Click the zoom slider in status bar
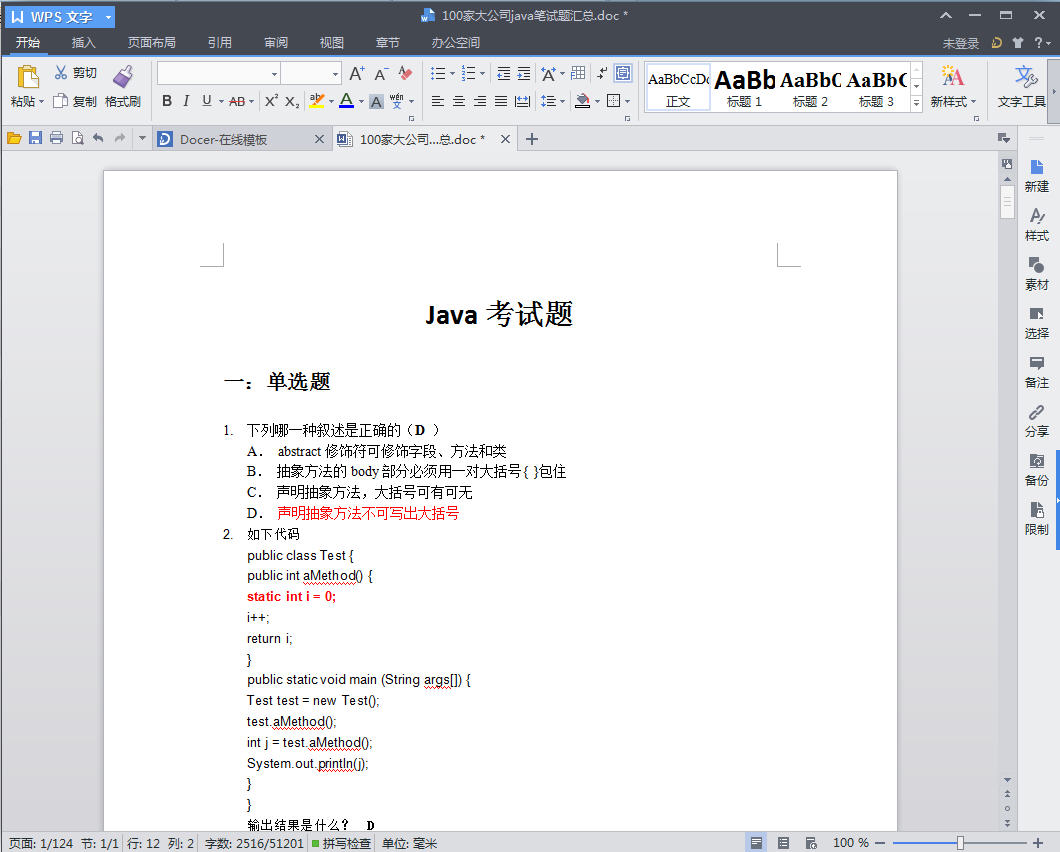 [x=960, y=843]
